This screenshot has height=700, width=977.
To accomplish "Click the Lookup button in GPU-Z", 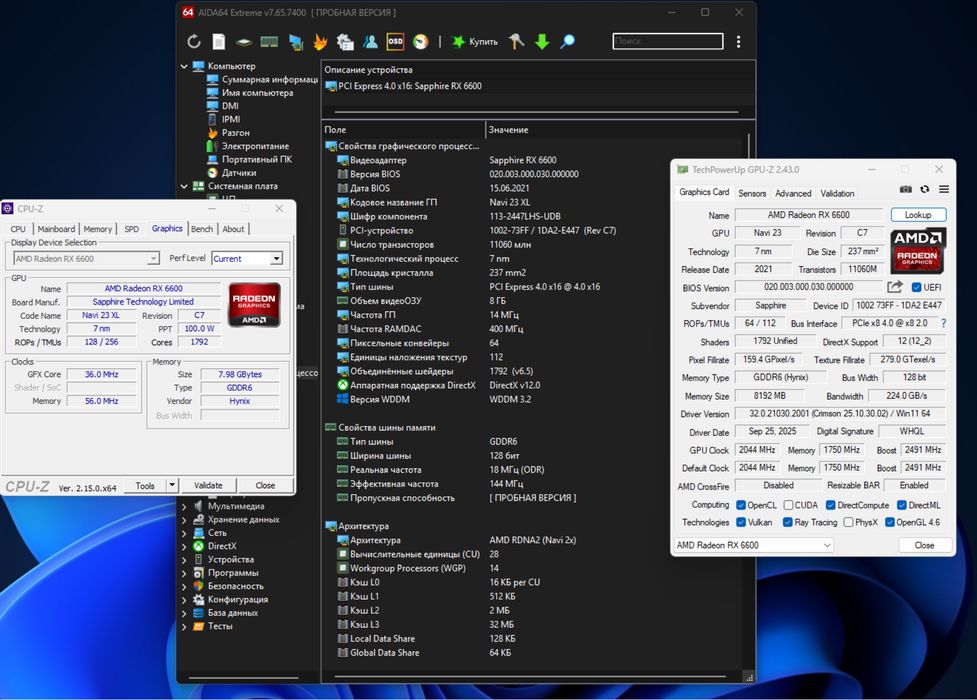I will [x=918, y=214].
